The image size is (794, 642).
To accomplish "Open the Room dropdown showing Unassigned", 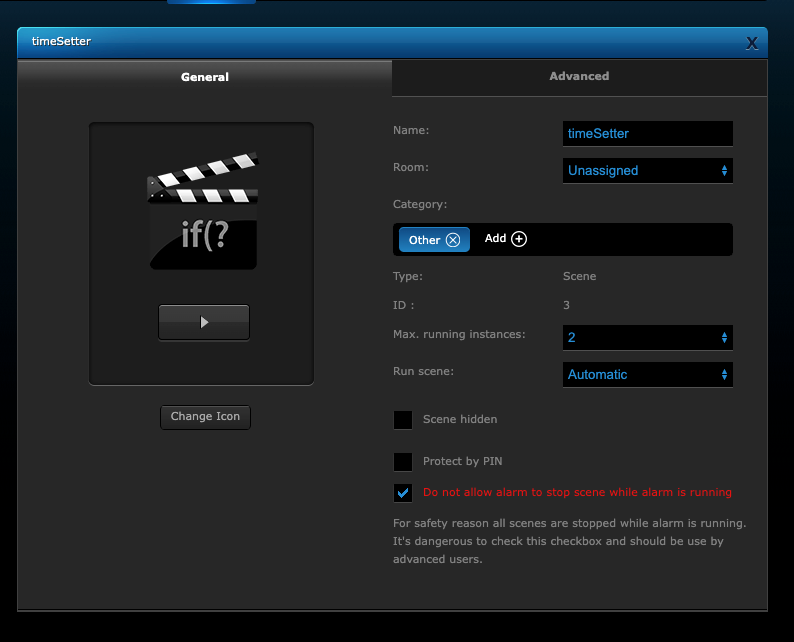I will (647, 171).
